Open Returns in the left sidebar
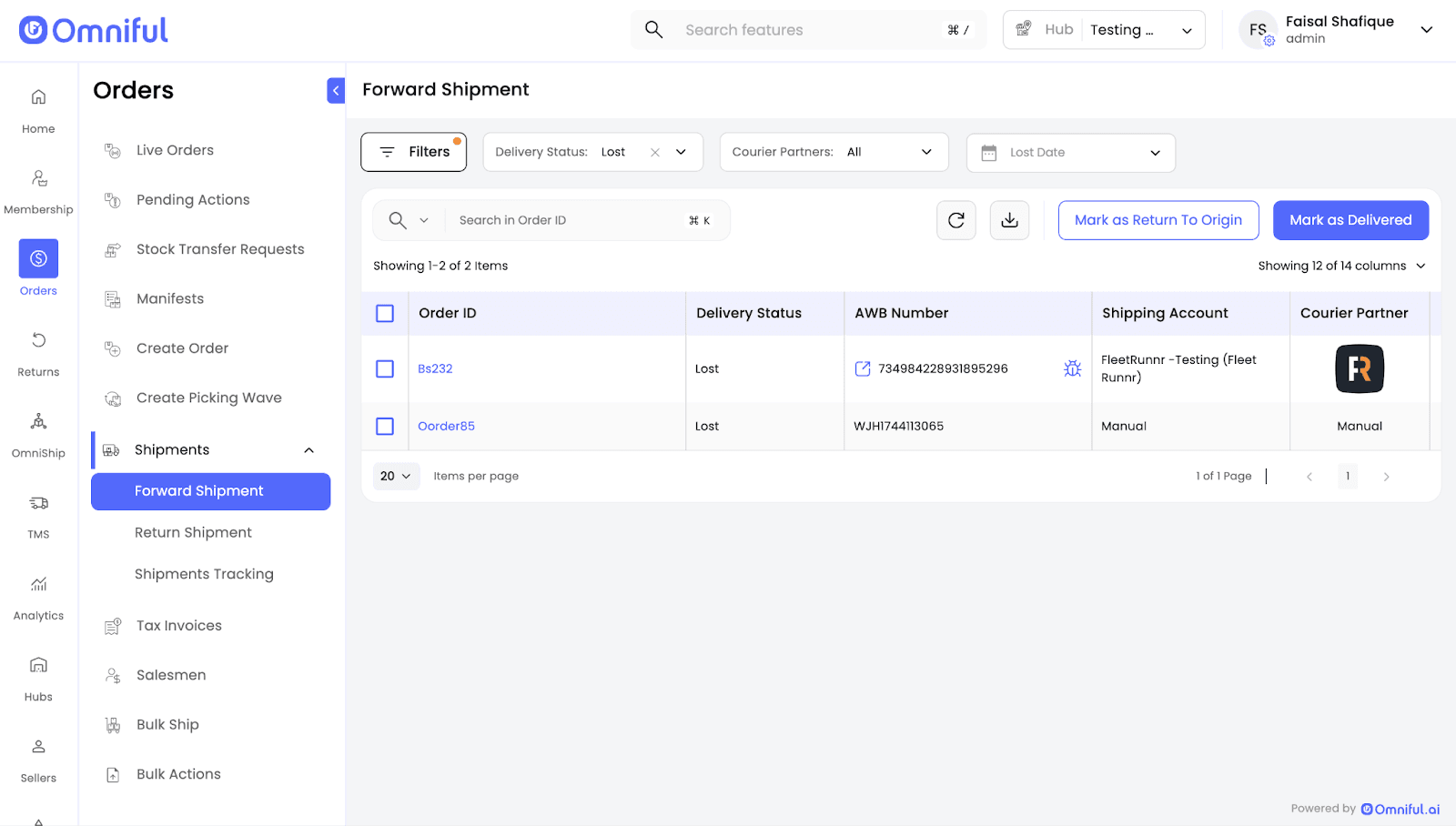The height and width of the screenshot is (826, 1456). [38, 353]
